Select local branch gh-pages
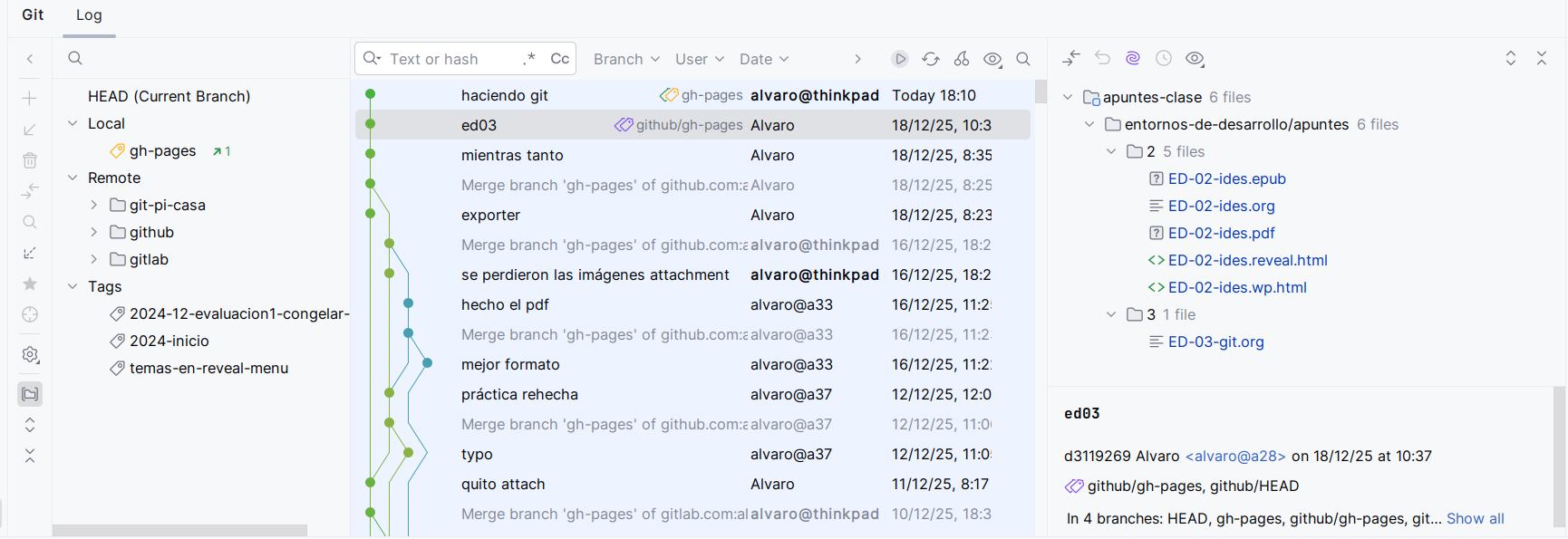The image size is (1568, 539). click(x=163, y=151)
